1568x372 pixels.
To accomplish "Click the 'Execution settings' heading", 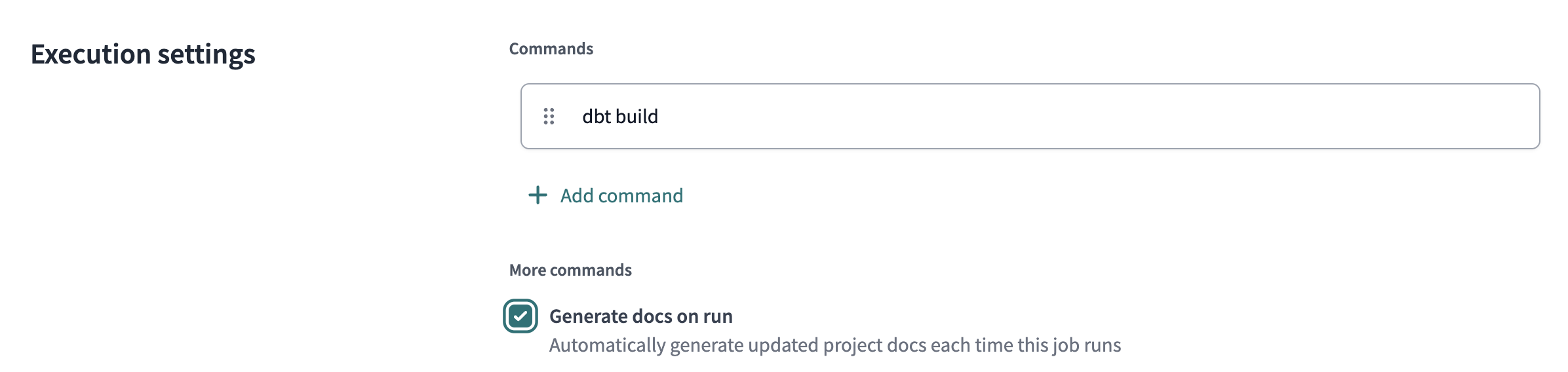I will pyautogui.click(x=143, y=54).
